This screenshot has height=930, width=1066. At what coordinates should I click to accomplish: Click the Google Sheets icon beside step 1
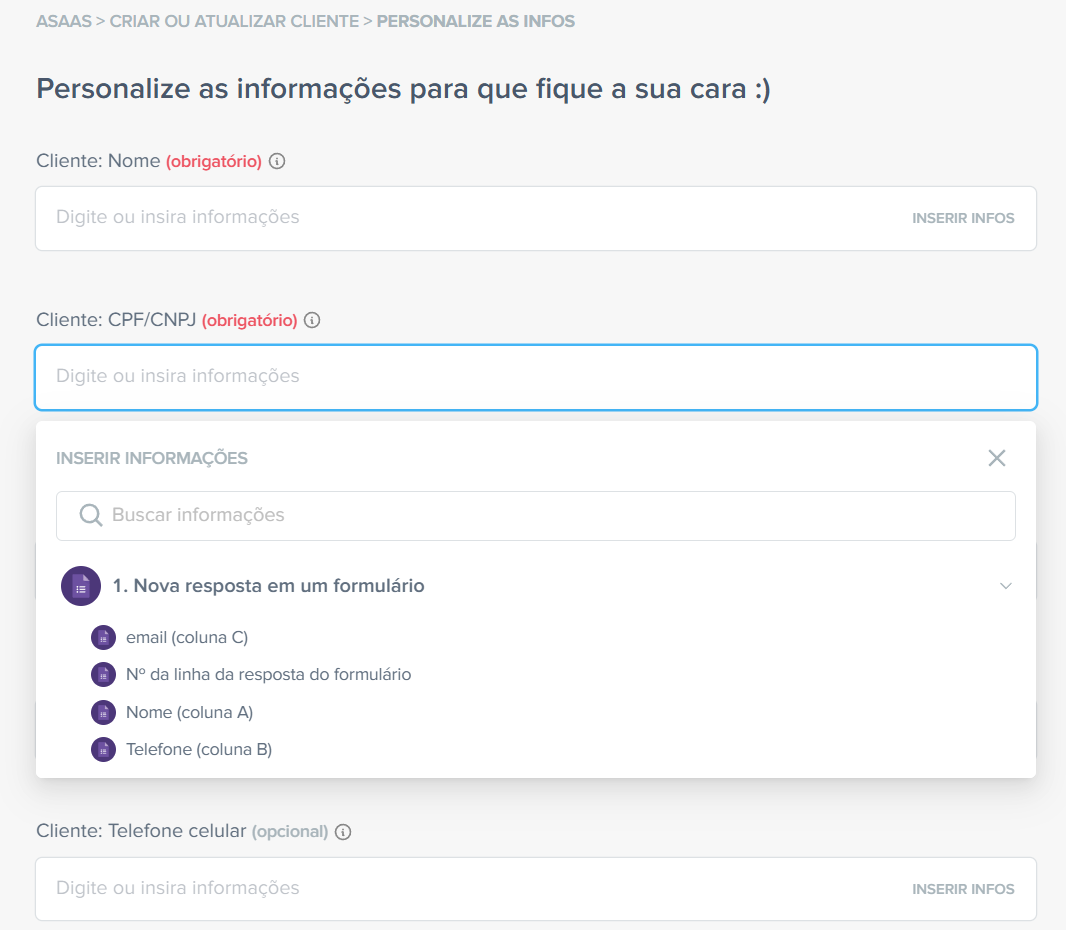(x=81, y=586)
